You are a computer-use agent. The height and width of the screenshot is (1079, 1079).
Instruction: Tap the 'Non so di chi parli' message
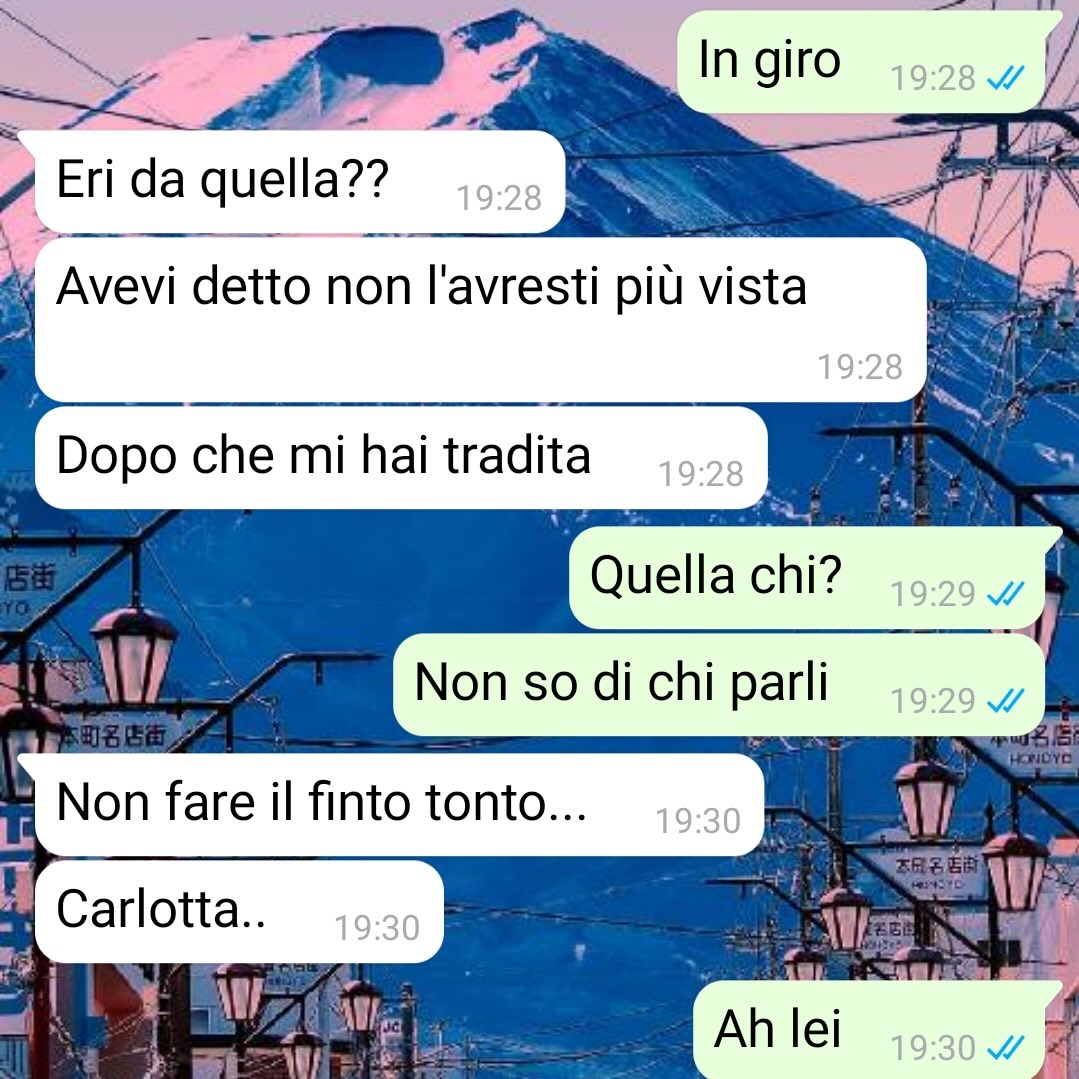click(719, 685)
